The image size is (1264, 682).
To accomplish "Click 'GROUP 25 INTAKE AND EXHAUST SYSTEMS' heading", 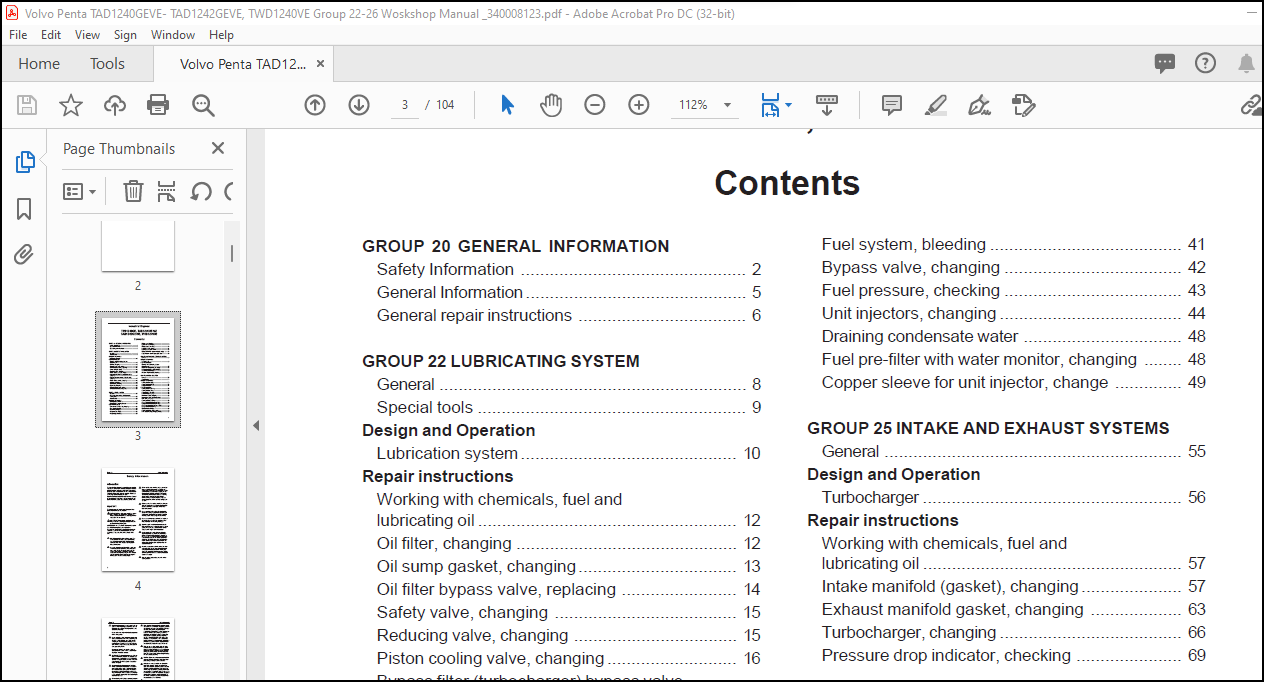I will coord(988,428).
